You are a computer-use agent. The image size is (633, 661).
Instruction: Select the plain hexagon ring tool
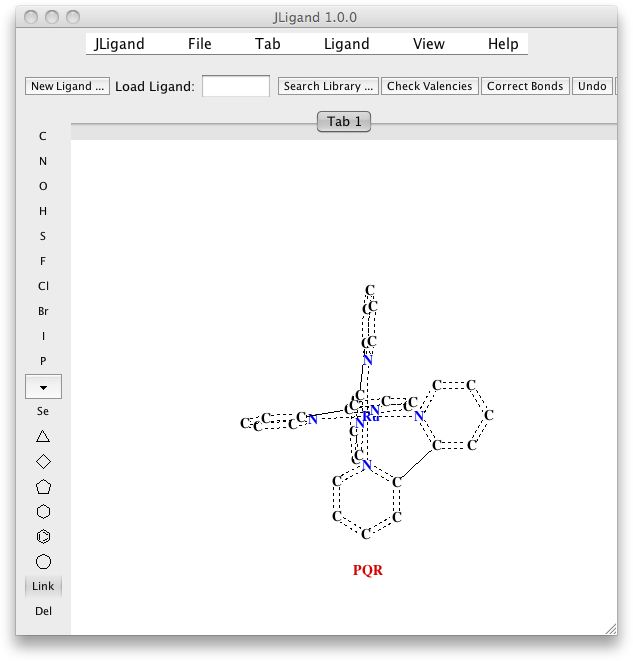[43, 512]
